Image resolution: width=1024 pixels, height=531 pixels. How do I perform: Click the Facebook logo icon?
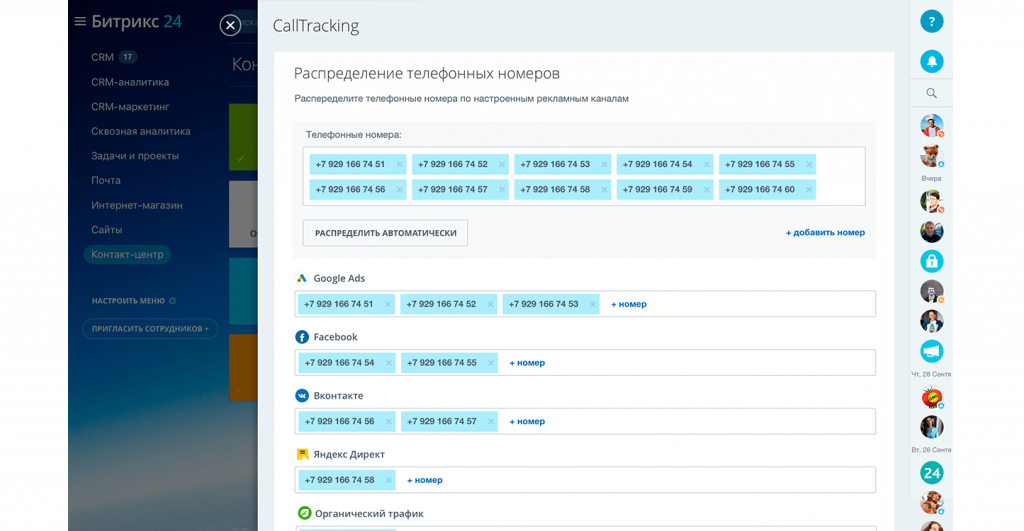point(302,337)
